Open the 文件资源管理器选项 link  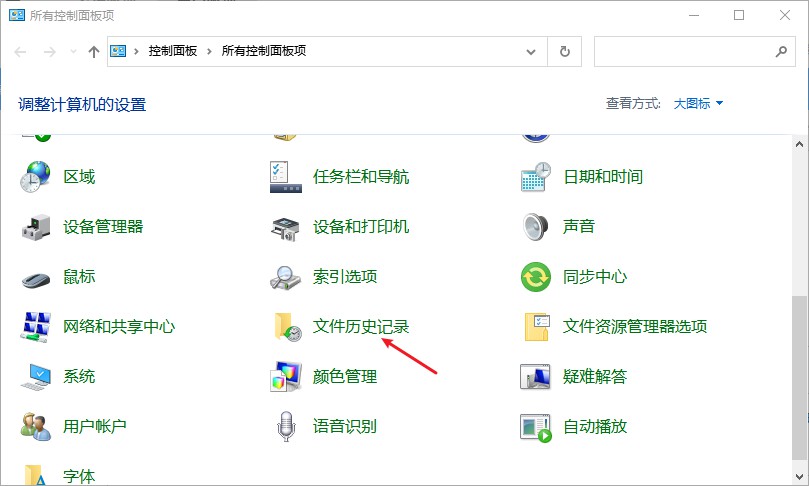pos(635,327)
